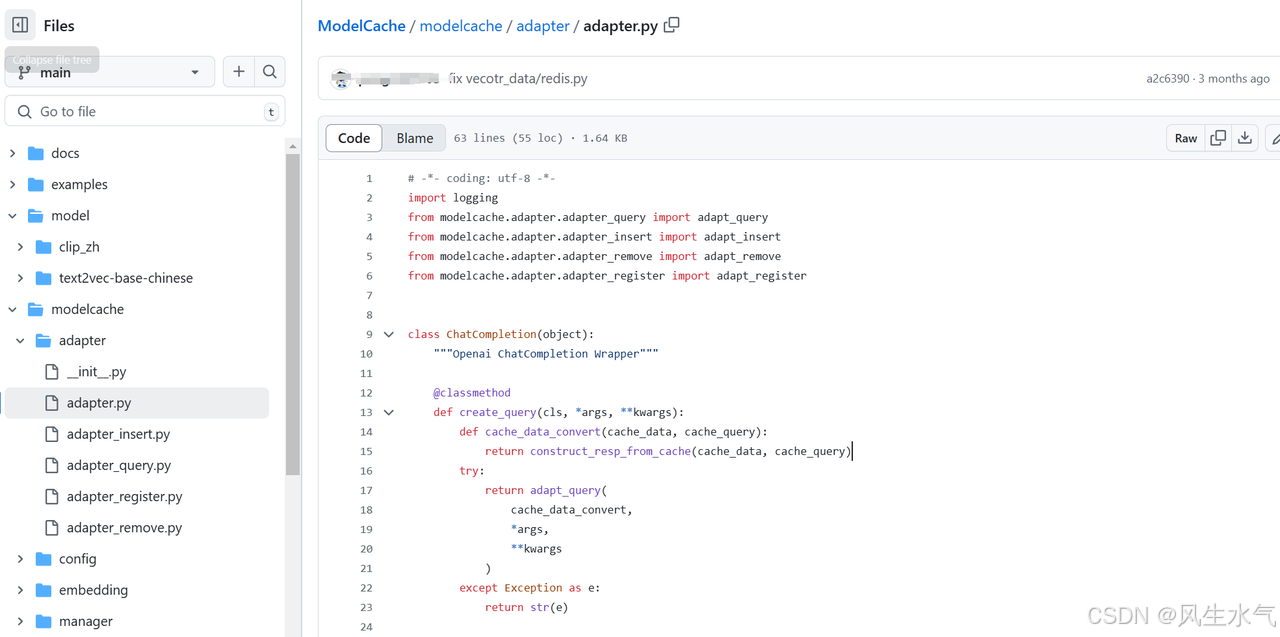The width and height of the screenshot is (1280, 637).
Task: Open search in file tree
Action: (270, 72)
